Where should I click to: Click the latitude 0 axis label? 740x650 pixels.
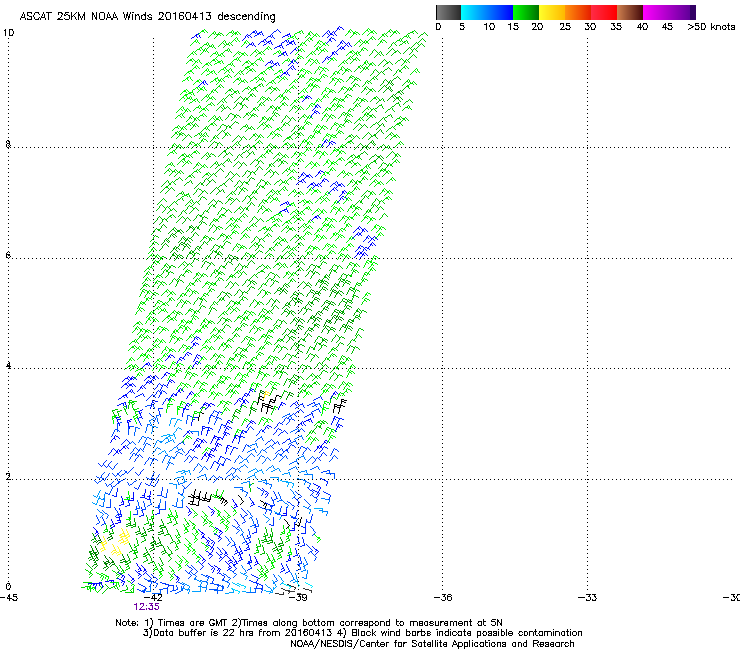(x=8, y=586)
